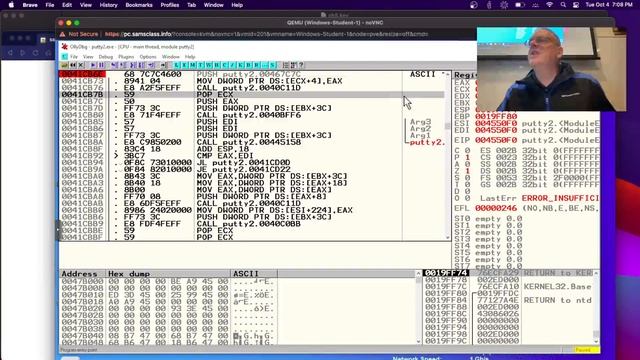Click the Step into toolbar icon
The width and height of the screenshot is (640, 360).
[x=113, y=65]
